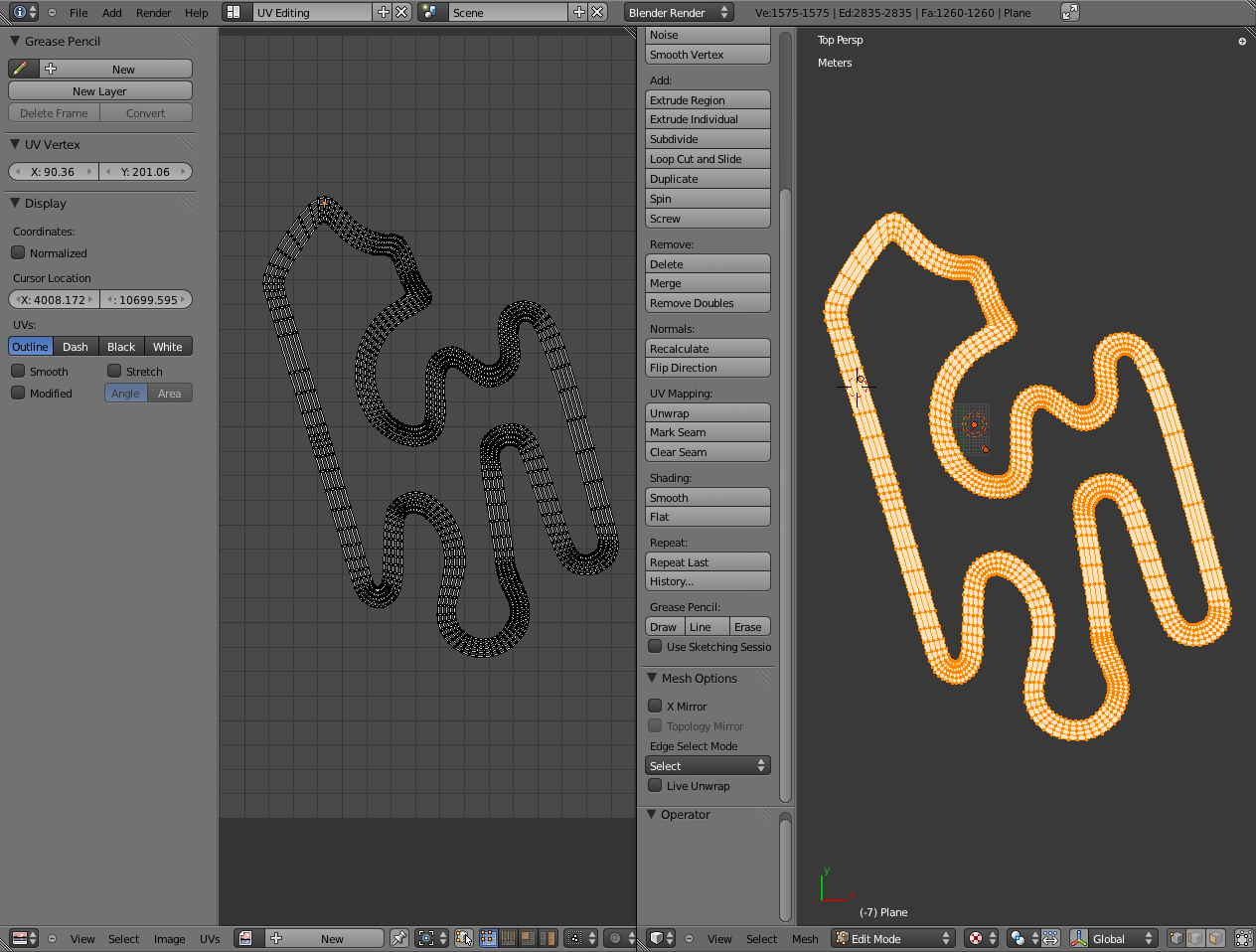Toggle the 3D transform manipulator

pyautogui.click(x=1078, y=938)
